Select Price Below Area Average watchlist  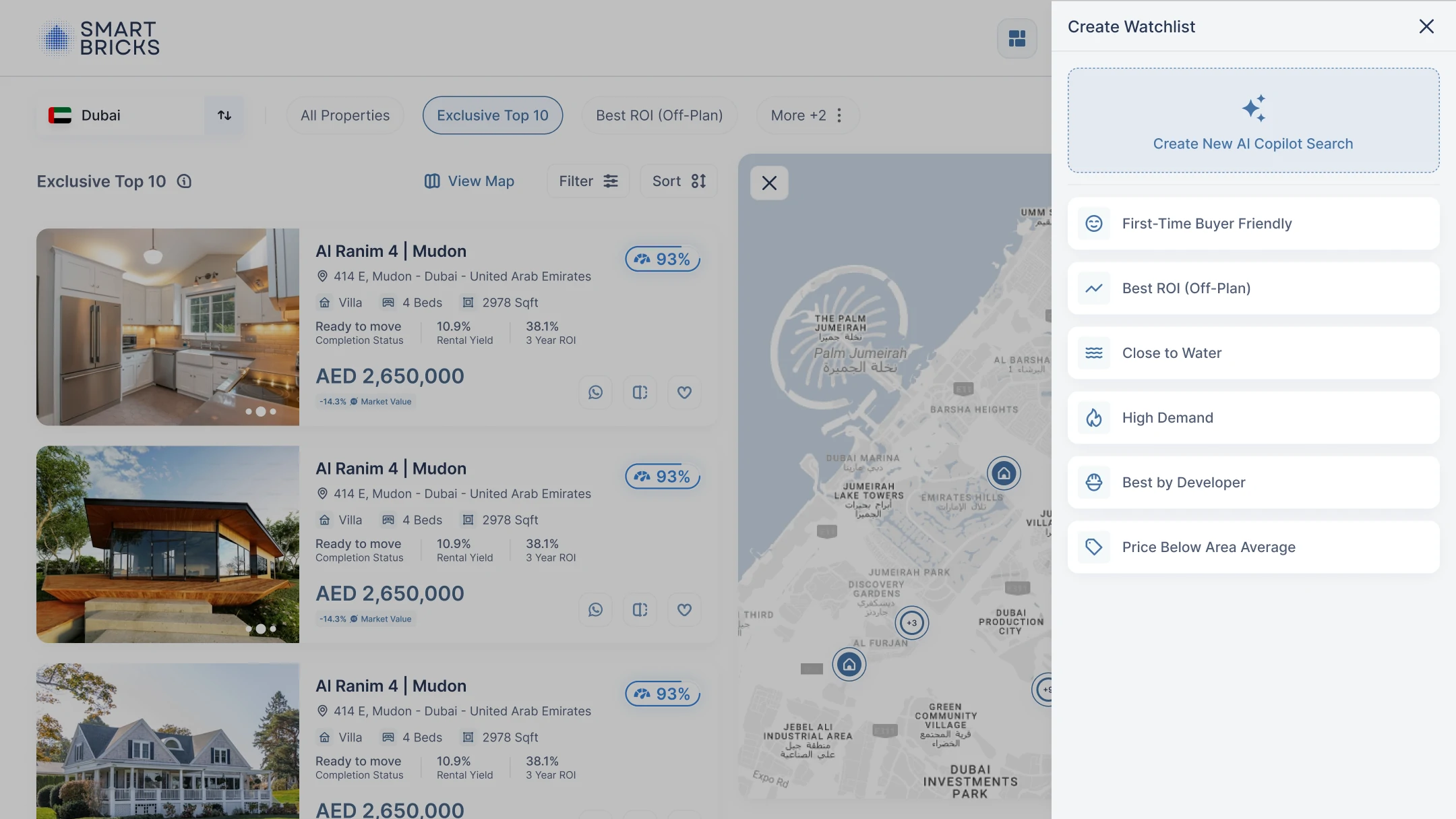[x=1253, y=547]
